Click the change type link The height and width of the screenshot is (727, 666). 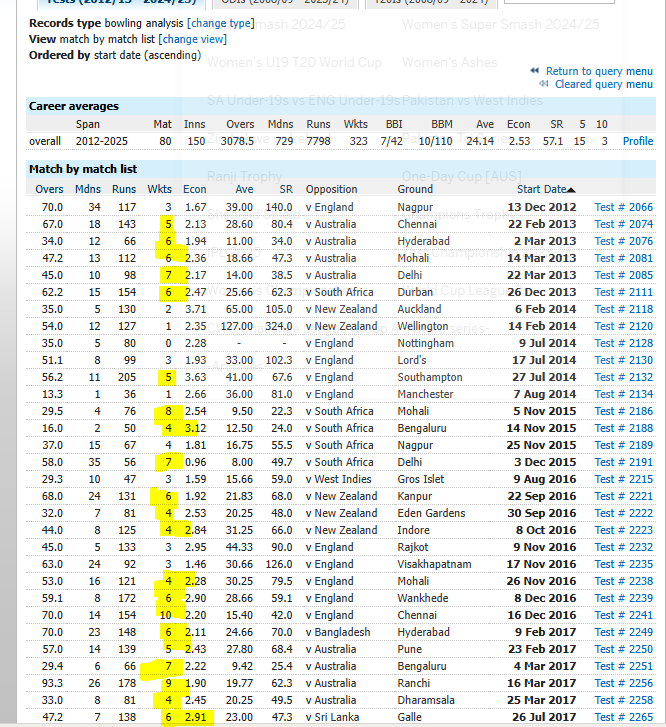point(221,23)
